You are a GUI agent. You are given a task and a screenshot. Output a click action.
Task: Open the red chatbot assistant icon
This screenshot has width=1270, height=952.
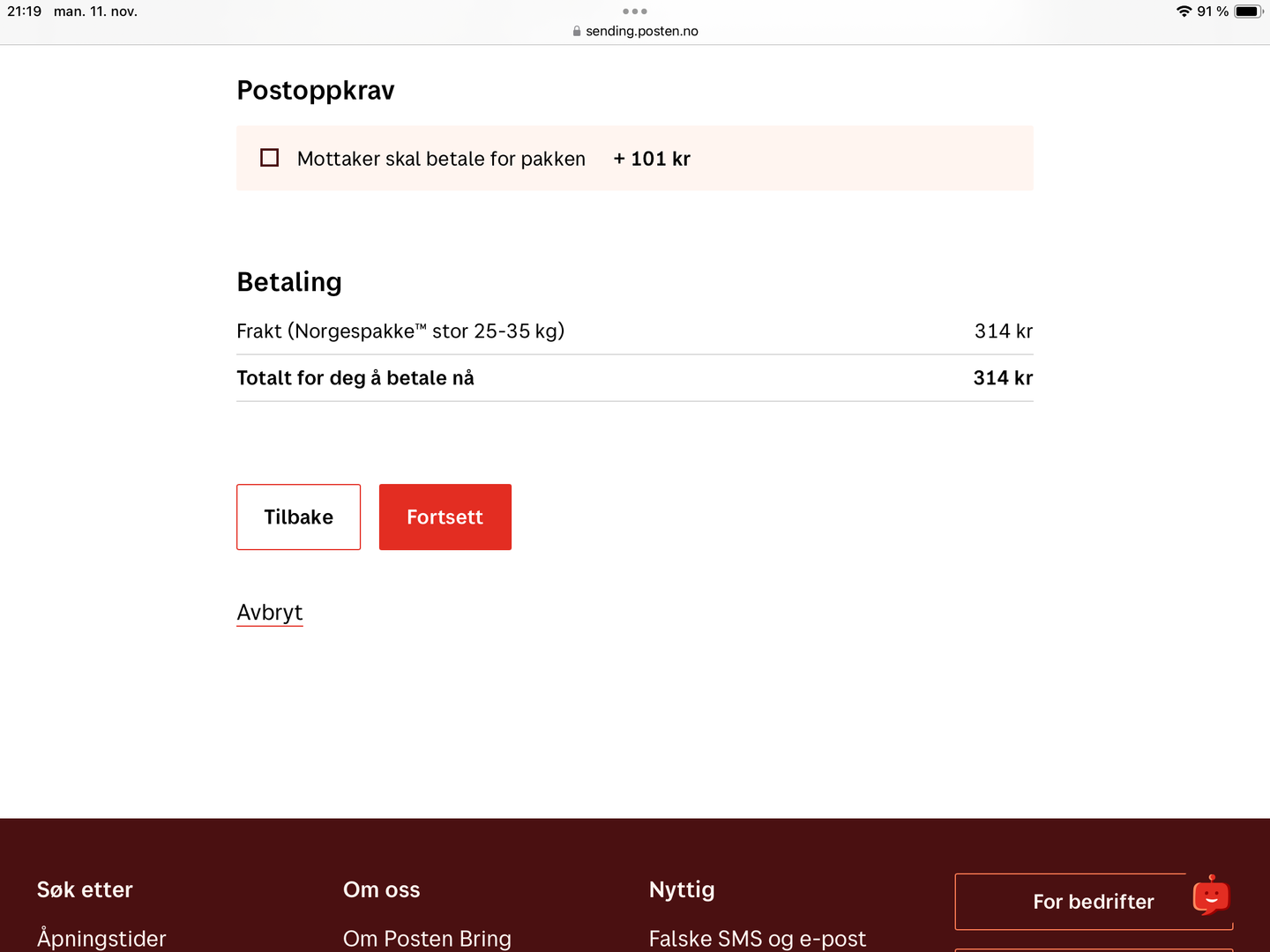point(1211,896)
